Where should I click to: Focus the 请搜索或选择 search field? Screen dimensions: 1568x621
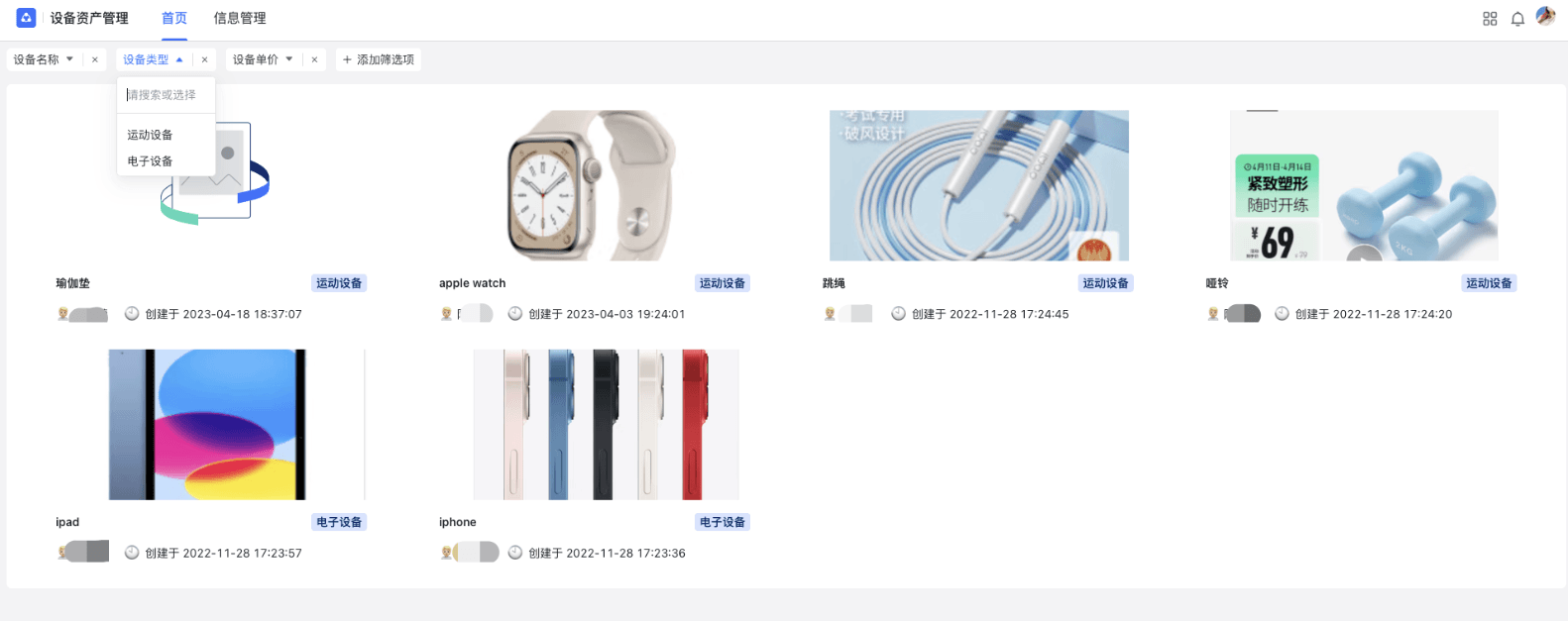coord(166,95)
